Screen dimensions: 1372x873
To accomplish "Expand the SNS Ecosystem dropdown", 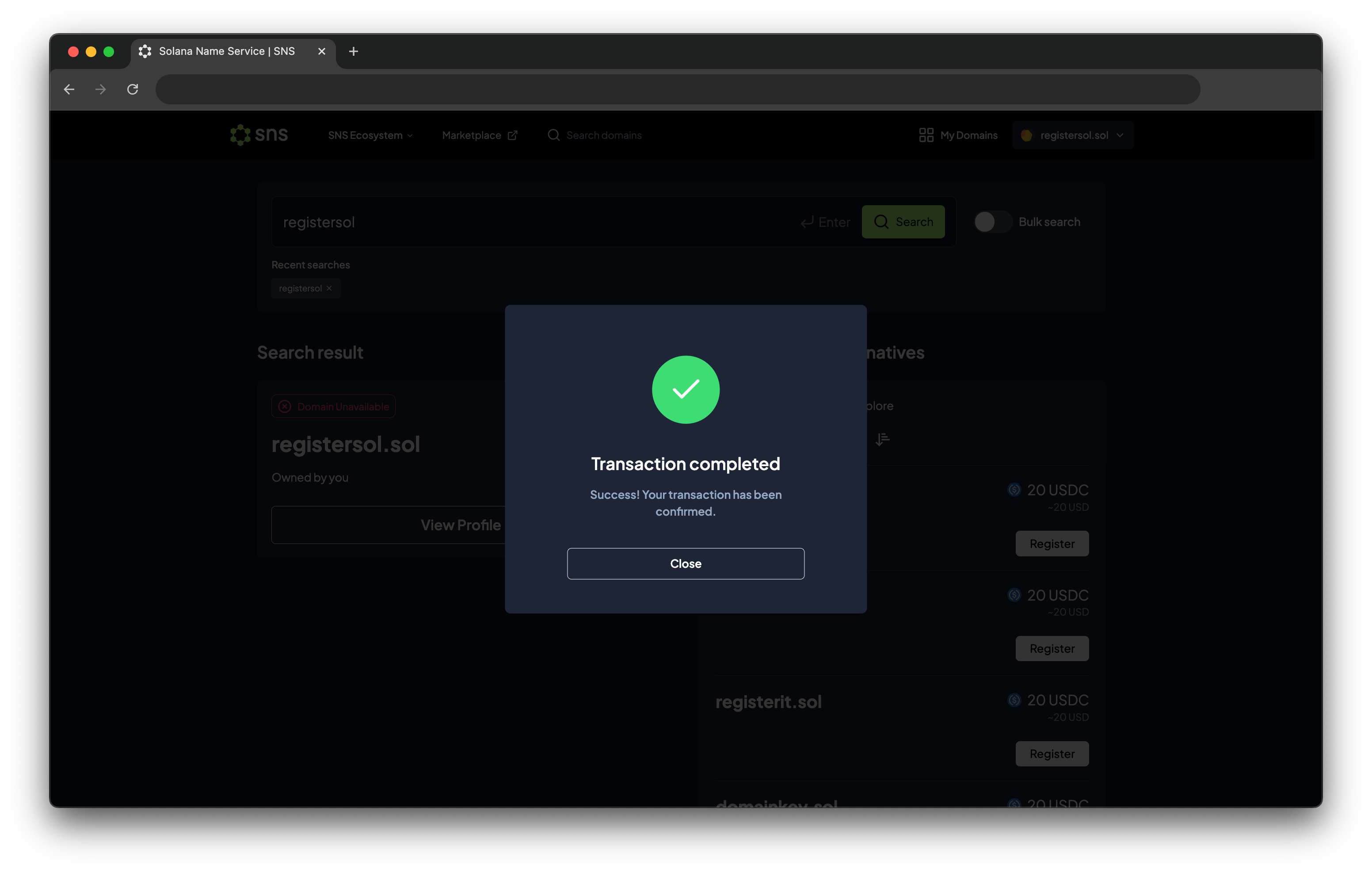I will click(370, 135).
